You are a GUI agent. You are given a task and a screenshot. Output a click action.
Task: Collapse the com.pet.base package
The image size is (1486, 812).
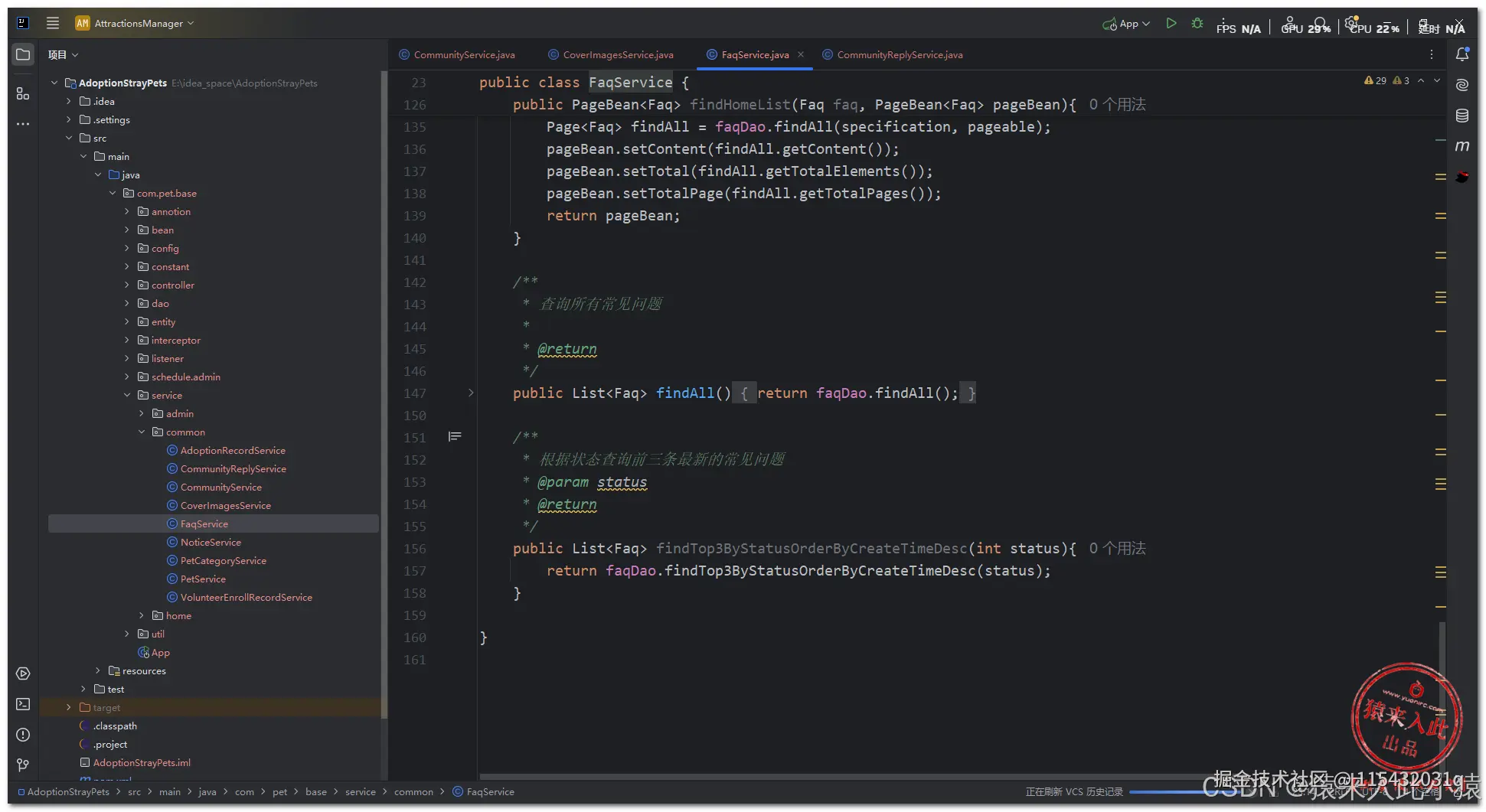(x=113, y=193)
